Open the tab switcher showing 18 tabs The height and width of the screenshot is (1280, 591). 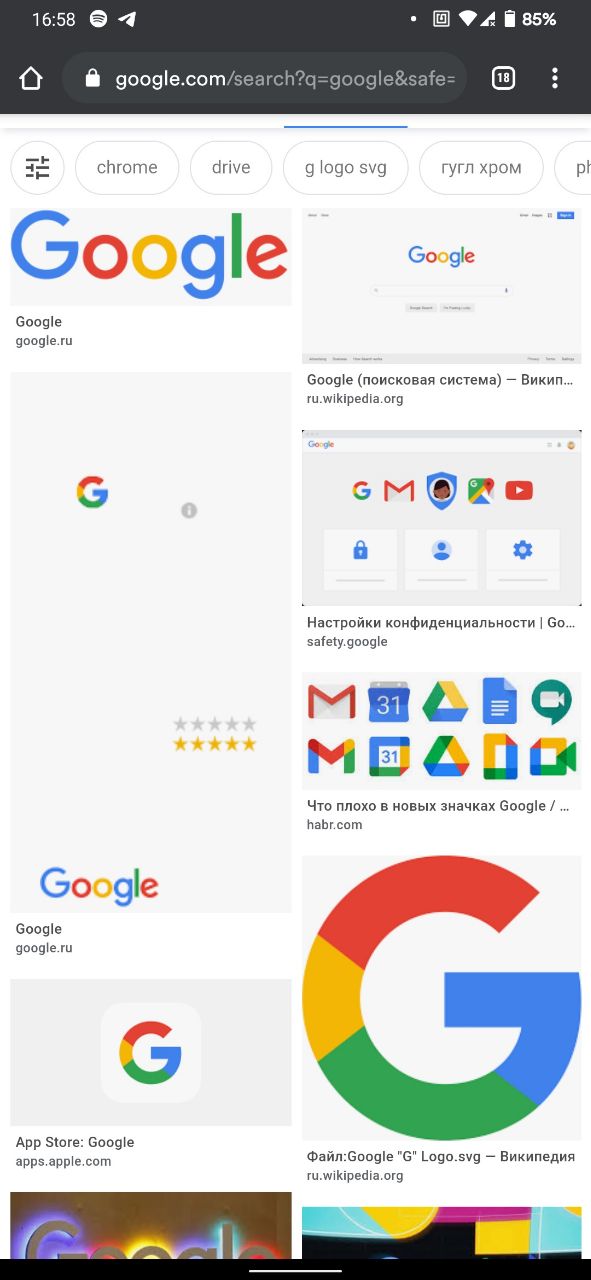pos(503,78)
